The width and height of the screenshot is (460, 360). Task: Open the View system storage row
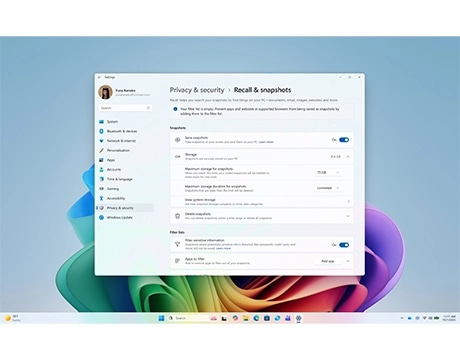coord(261,201)
